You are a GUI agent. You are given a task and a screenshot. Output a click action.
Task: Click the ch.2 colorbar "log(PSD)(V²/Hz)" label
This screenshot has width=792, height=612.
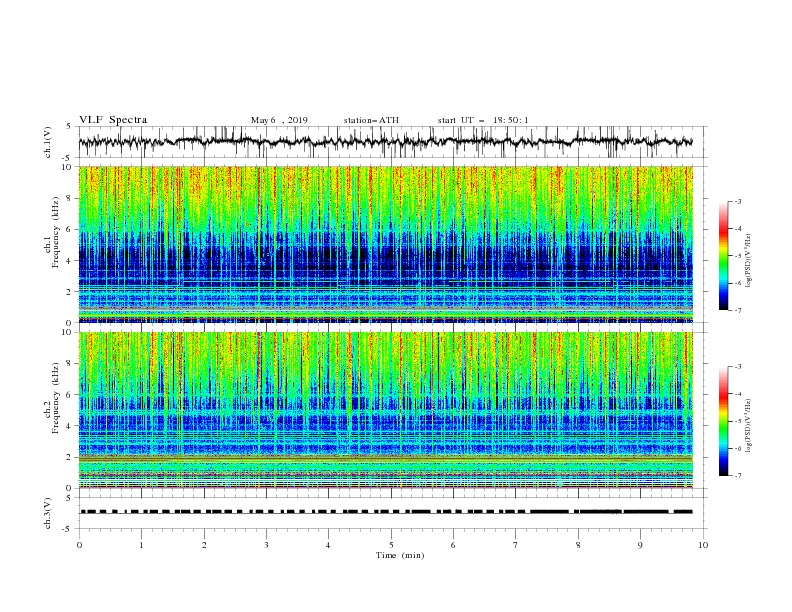pos(748,425)
